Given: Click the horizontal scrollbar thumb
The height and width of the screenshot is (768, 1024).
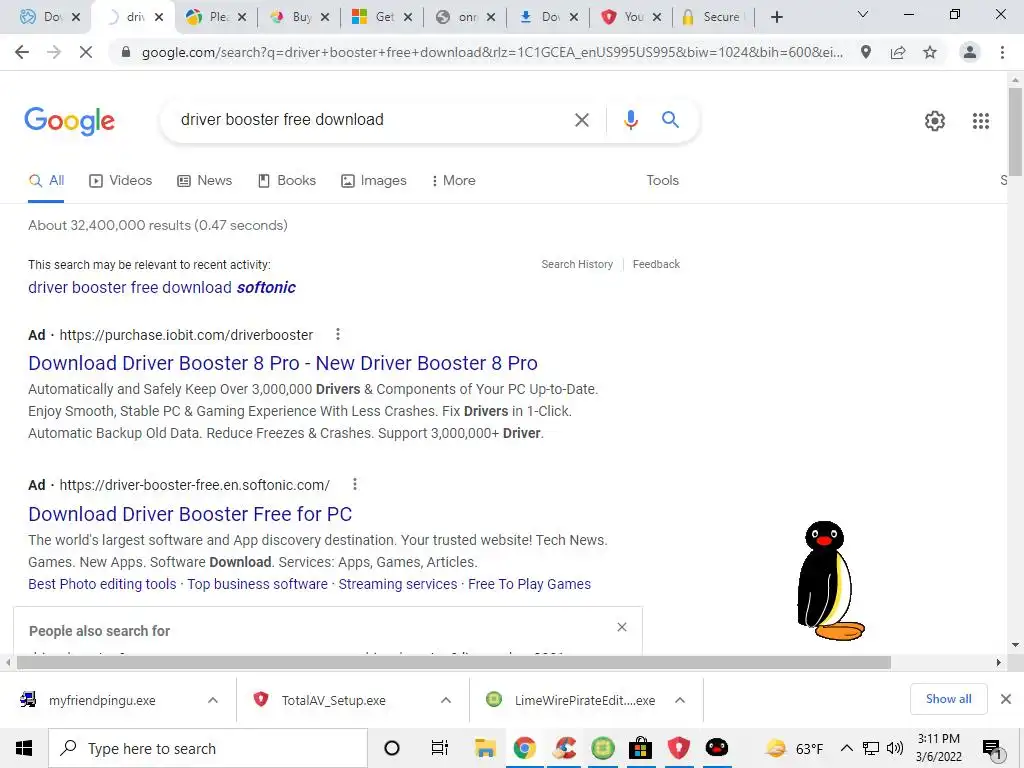Looking at the screenshot, I should (454, 663).
